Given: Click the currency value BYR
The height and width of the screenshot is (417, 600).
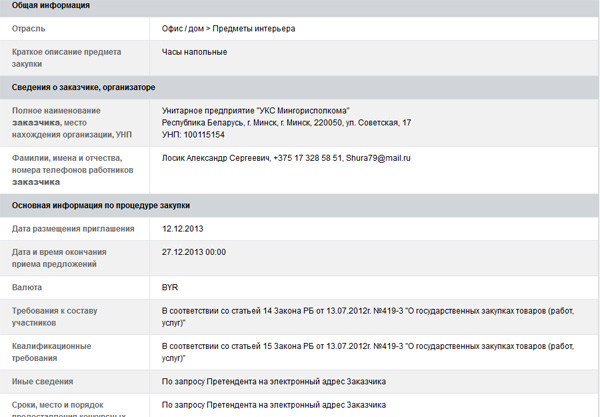Looking at the screenshot, I should tap(170, 287).
